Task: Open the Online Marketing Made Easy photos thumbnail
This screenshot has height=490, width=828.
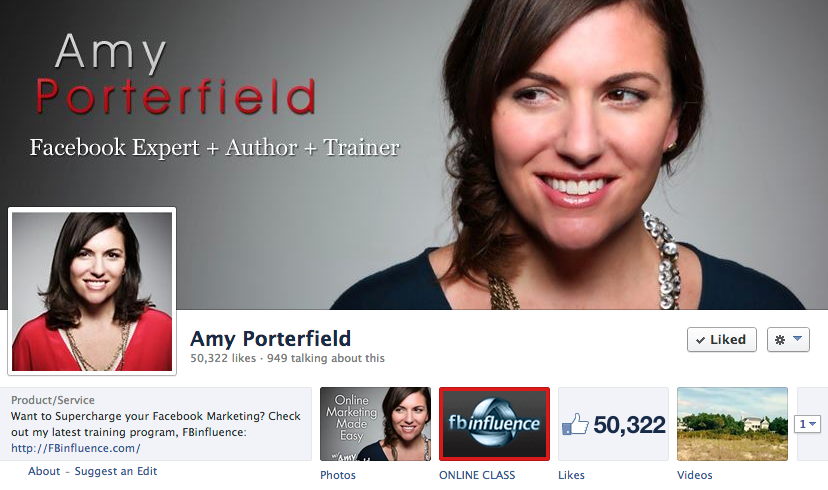Action: [375, 424]
